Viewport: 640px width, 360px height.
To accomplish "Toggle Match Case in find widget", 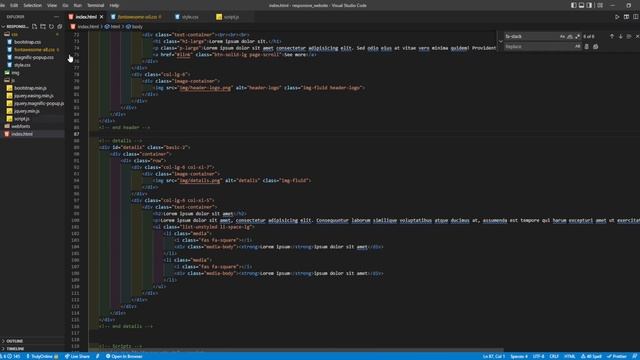I will pyautogui.click(x=562, y=36).
